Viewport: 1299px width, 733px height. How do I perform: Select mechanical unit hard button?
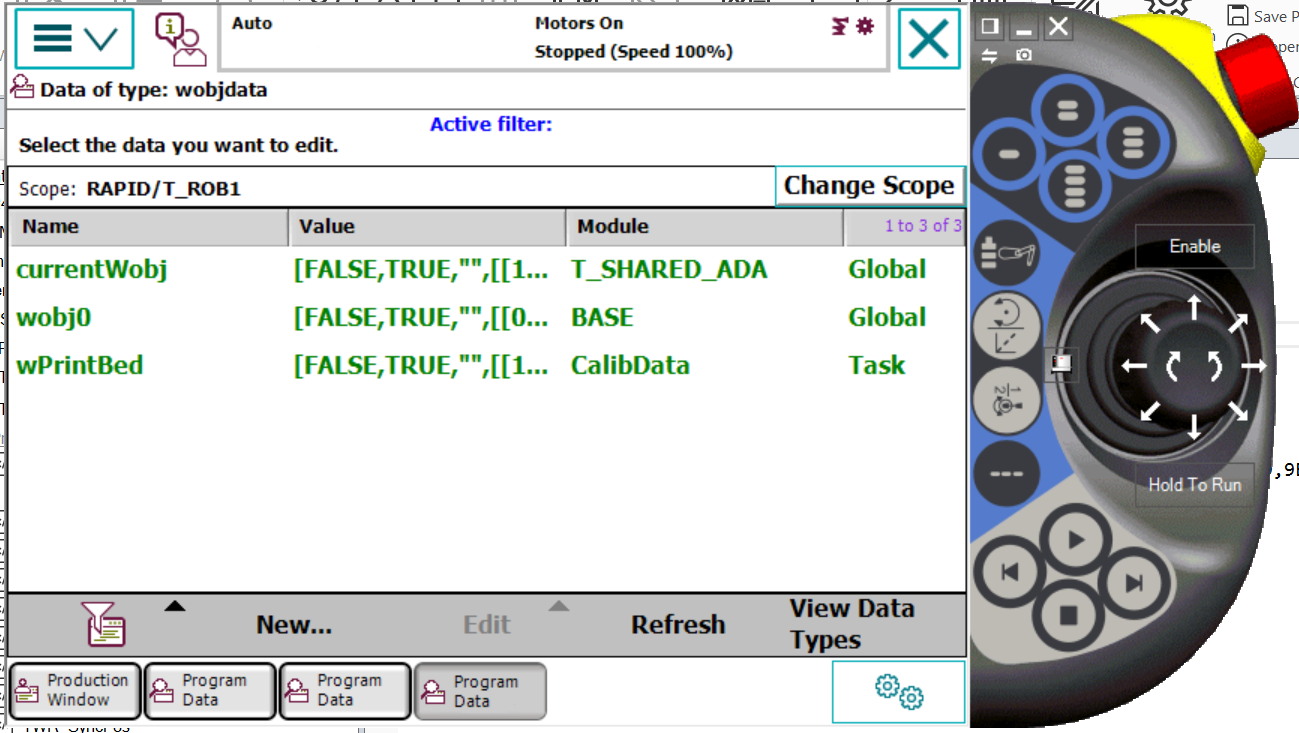[1005, 254]
